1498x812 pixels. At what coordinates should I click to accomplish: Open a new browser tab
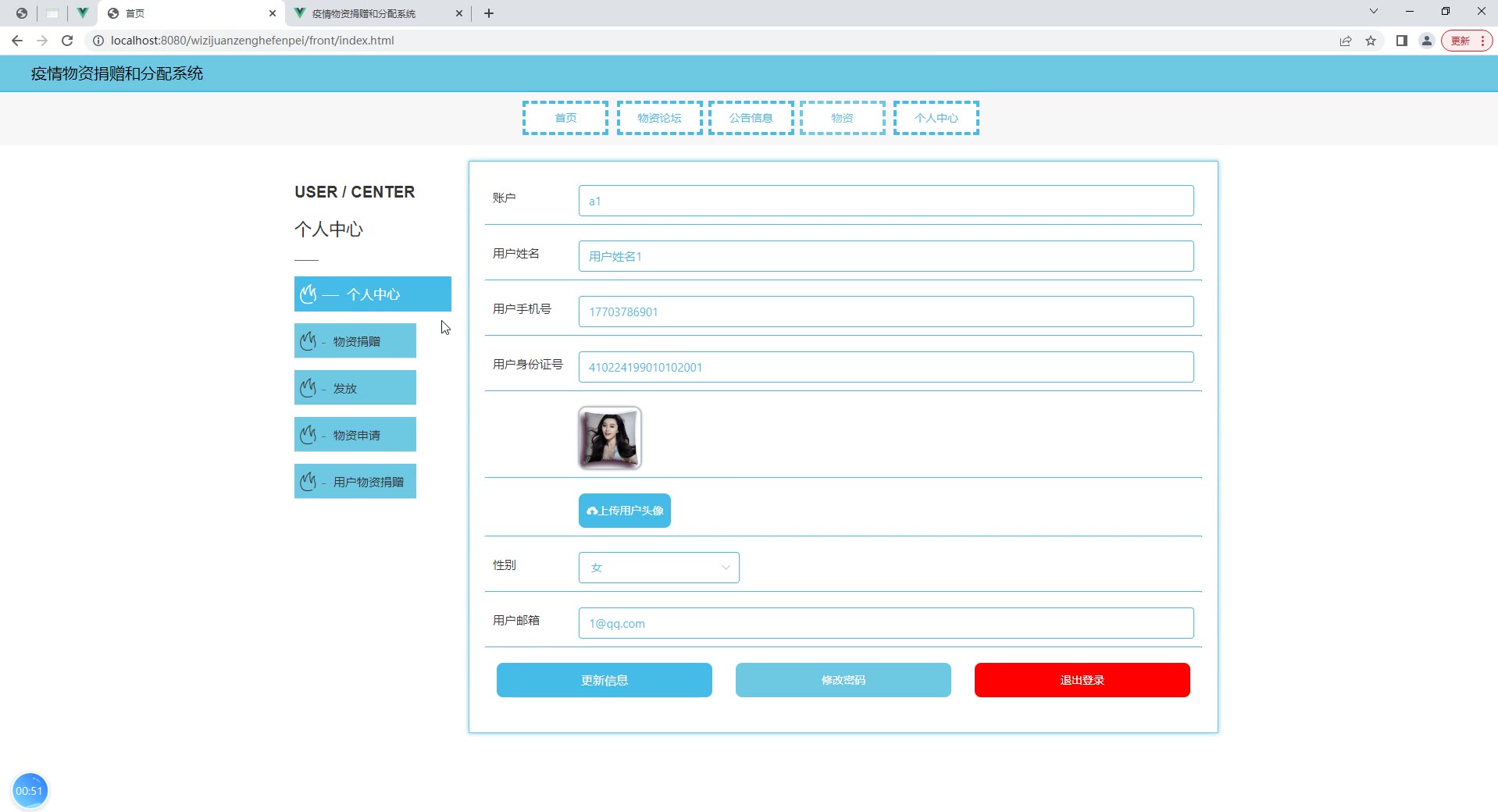tap(489, 13)
